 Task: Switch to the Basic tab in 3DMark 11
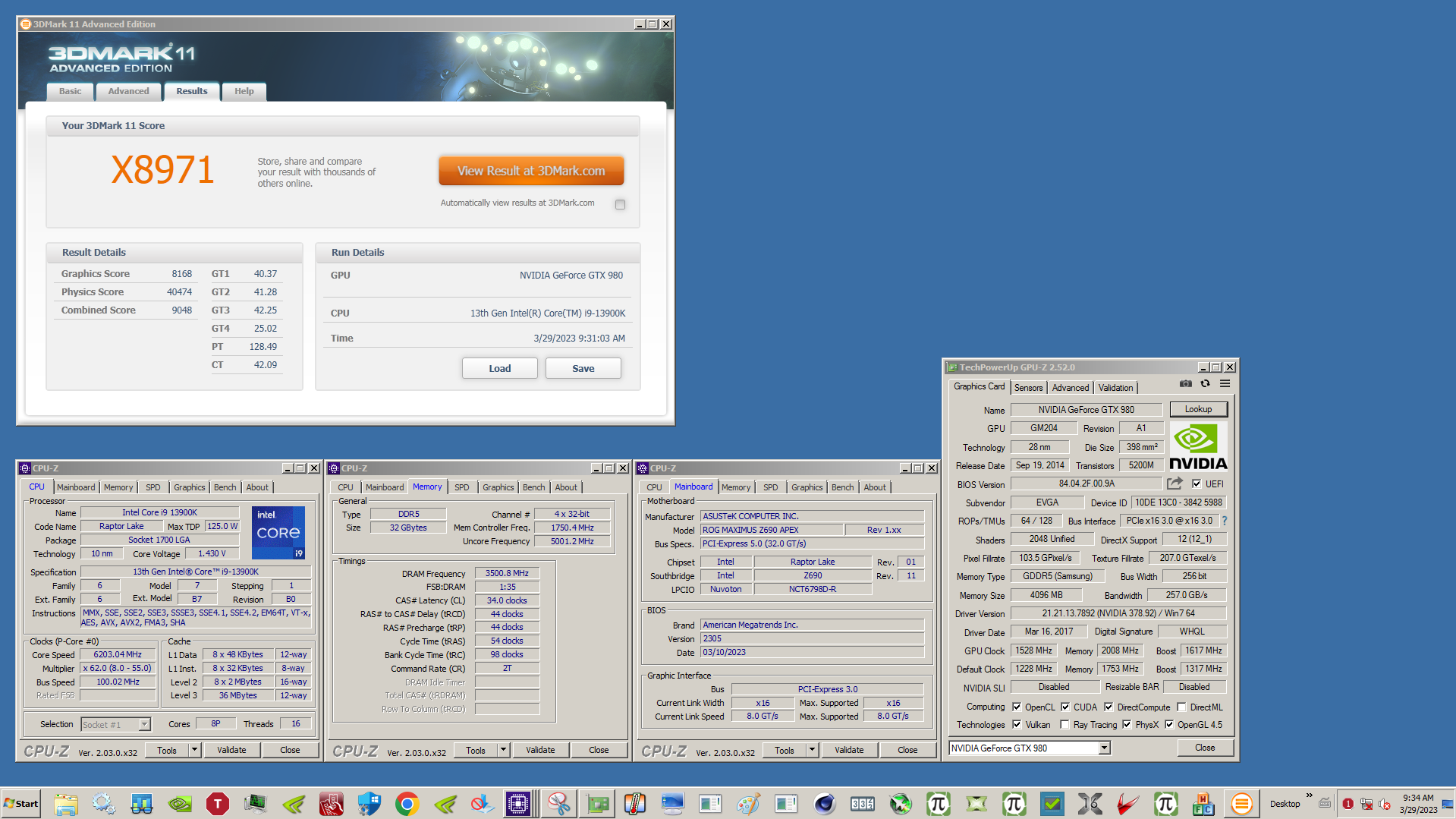[70, 91]
